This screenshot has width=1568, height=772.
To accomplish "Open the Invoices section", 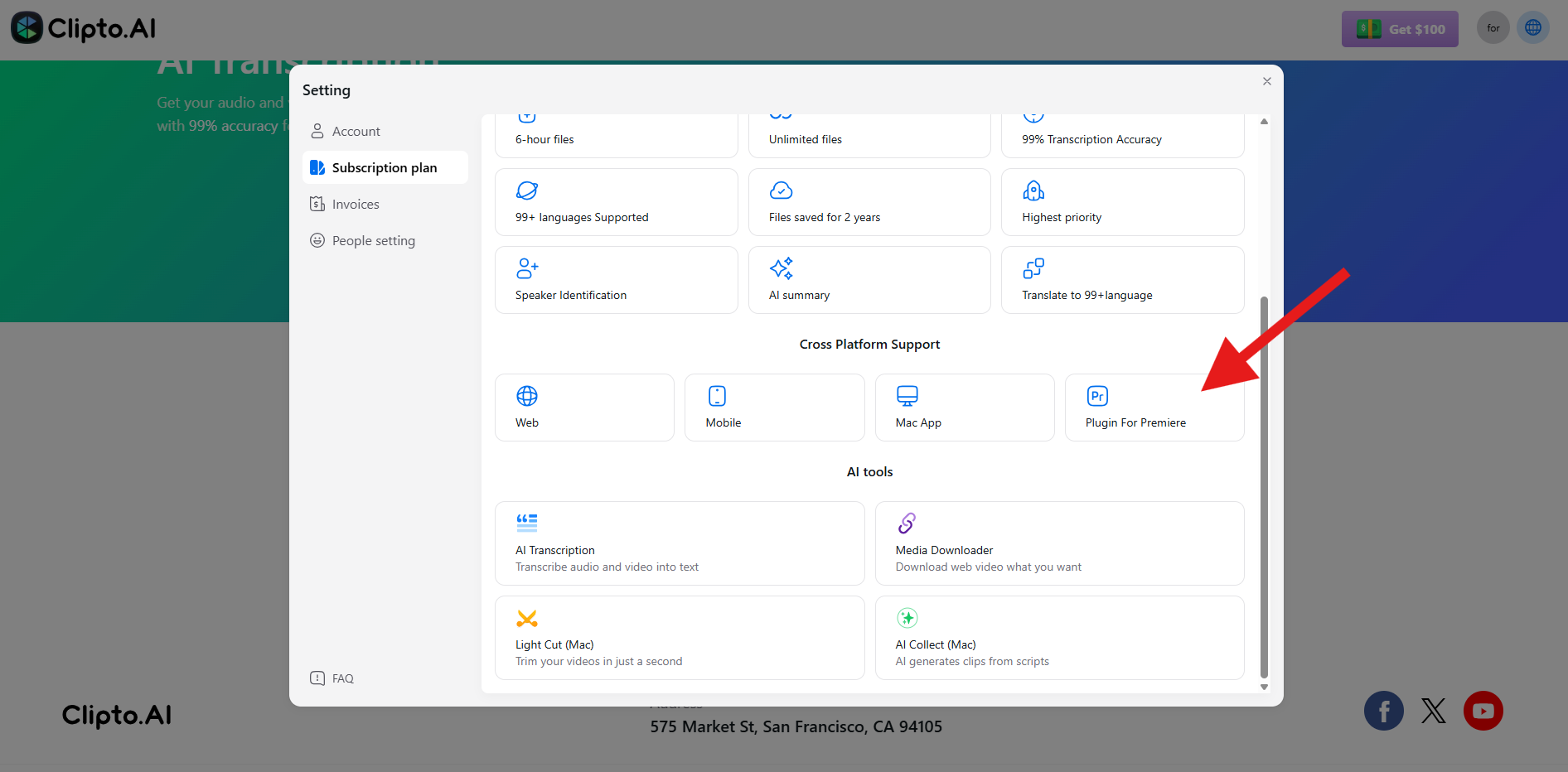I will point(385,204).
